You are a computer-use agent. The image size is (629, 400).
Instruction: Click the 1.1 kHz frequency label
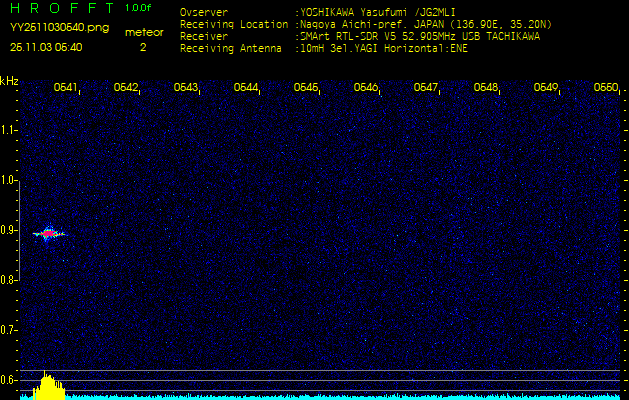click(9, 130)
